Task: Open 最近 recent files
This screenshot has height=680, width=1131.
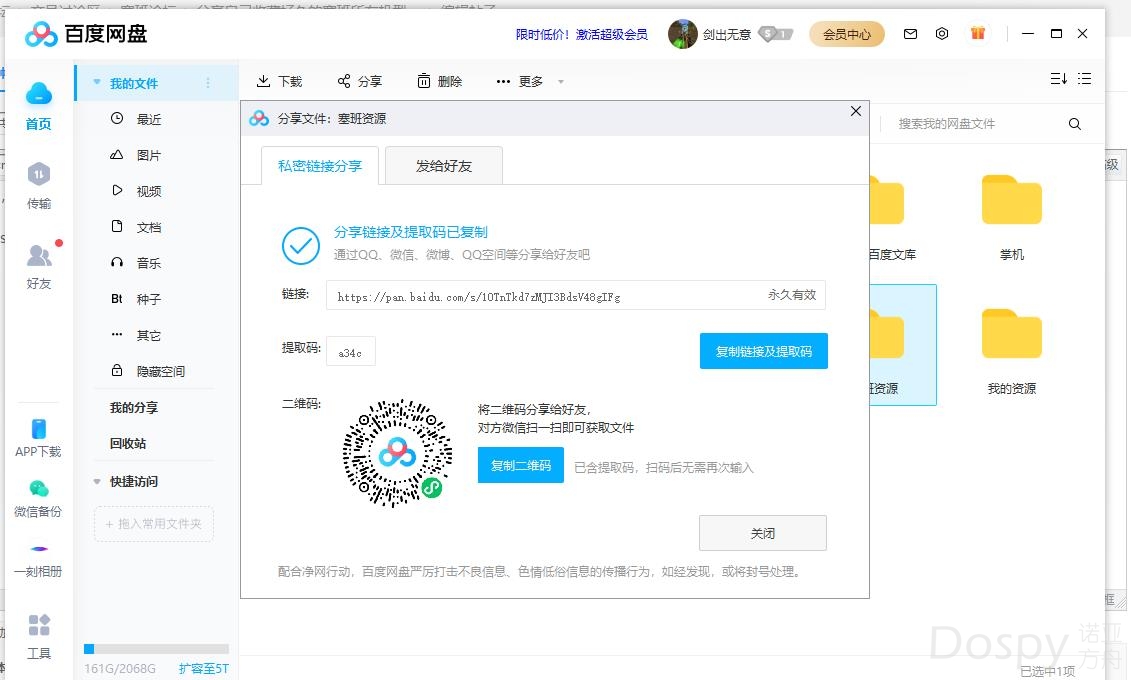Action: 149,119
